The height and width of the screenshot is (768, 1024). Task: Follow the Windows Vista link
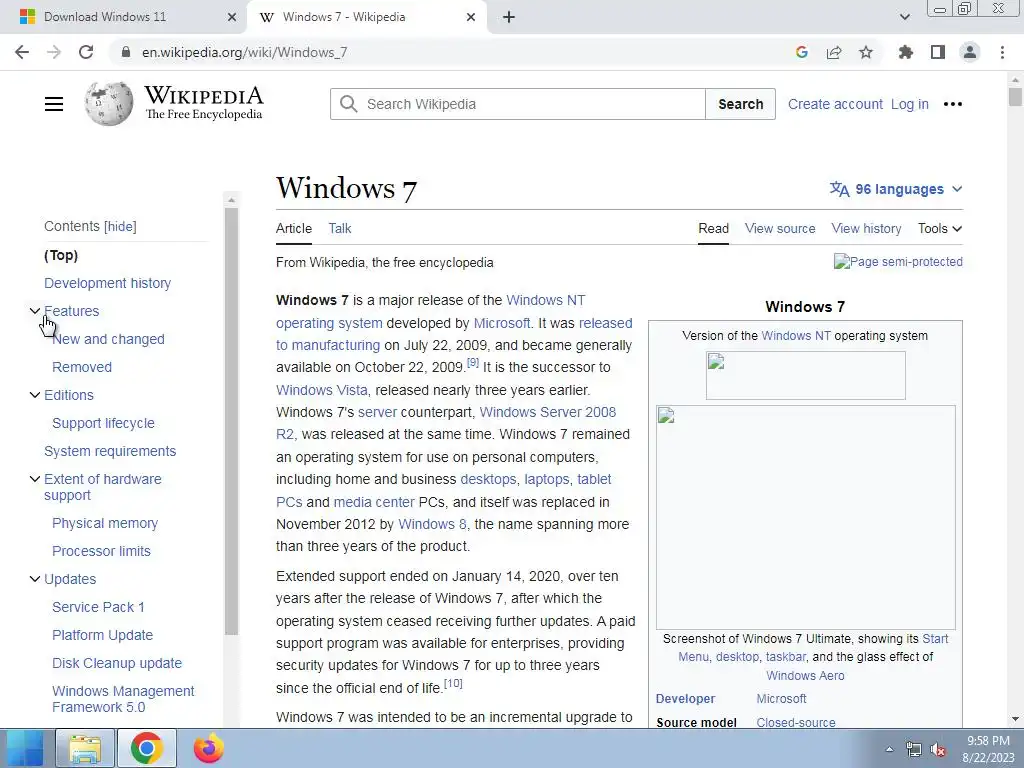[x=321, y=390]
